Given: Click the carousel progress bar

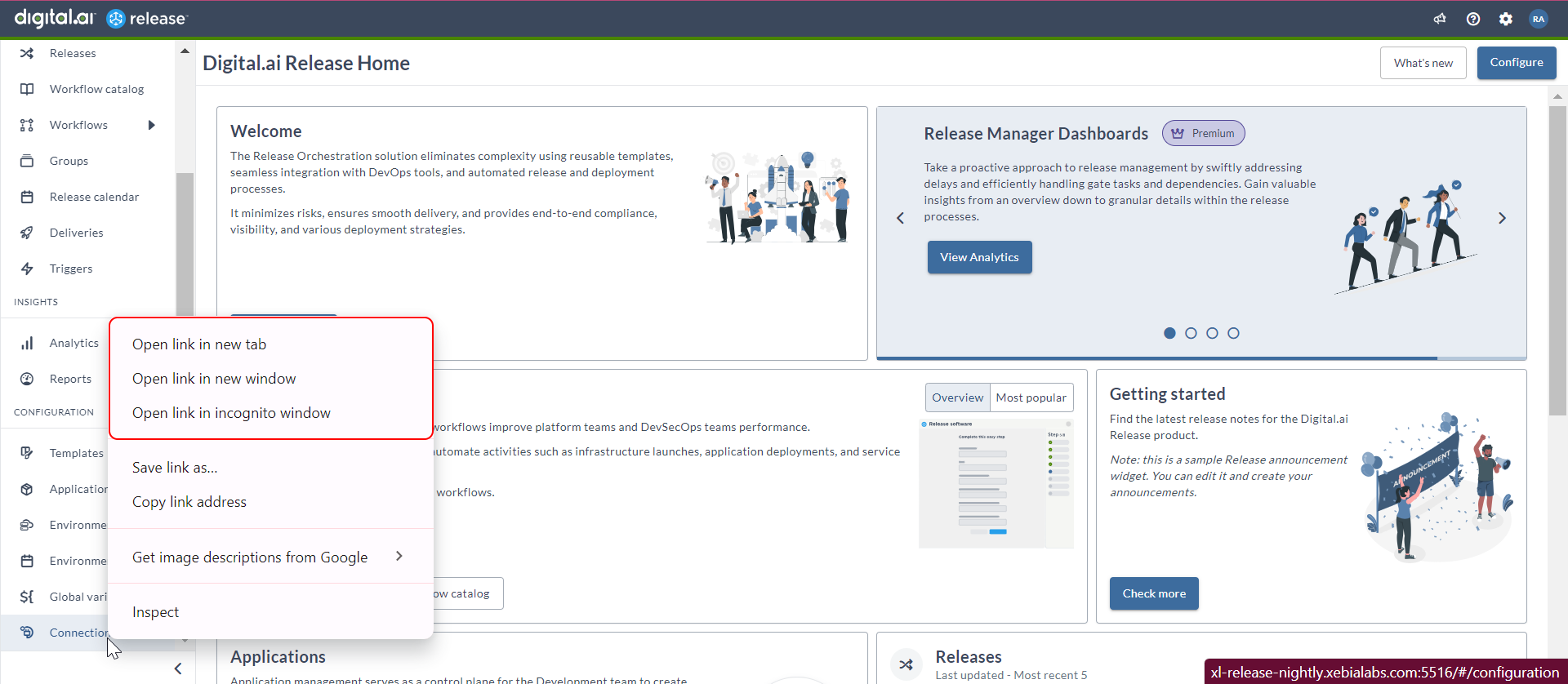Looking at the screenshot, I should click(x=1201, y=358).
